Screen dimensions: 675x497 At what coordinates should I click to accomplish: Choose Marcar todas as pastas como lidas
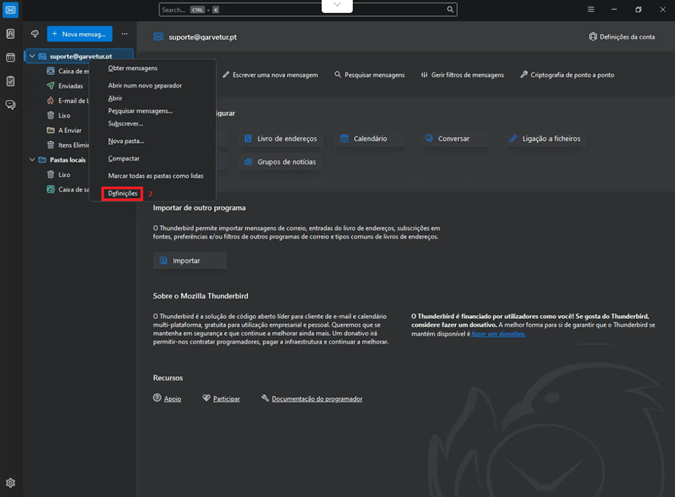155,176
